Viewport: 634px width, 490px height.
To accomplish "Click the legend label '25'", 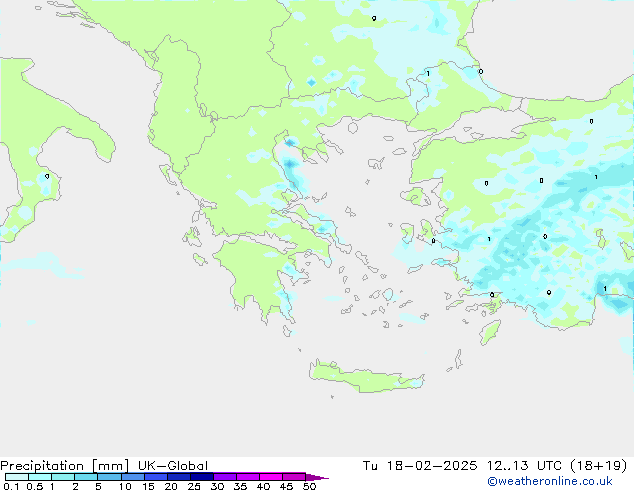I will coord(194,486).
